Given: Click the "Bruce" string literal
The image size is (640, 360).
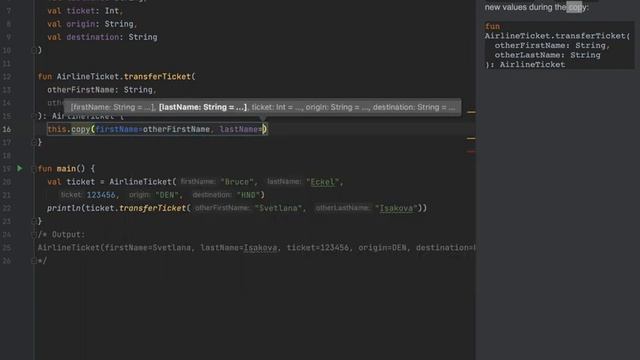Looking at the screenshot, I should point(237,182).
